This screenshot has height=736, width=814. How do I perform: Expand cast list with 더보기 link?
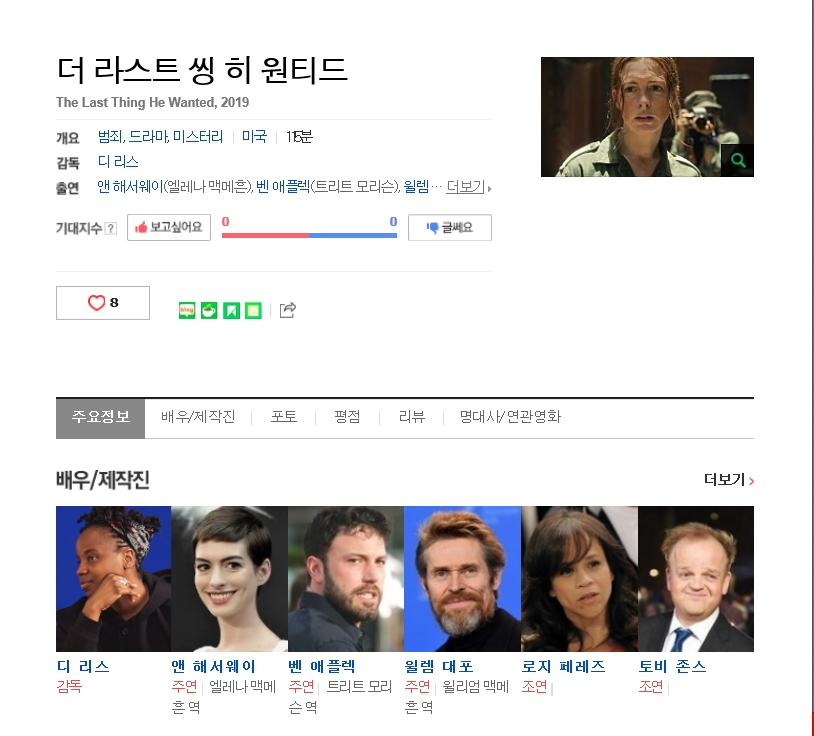tap(468, 186)
